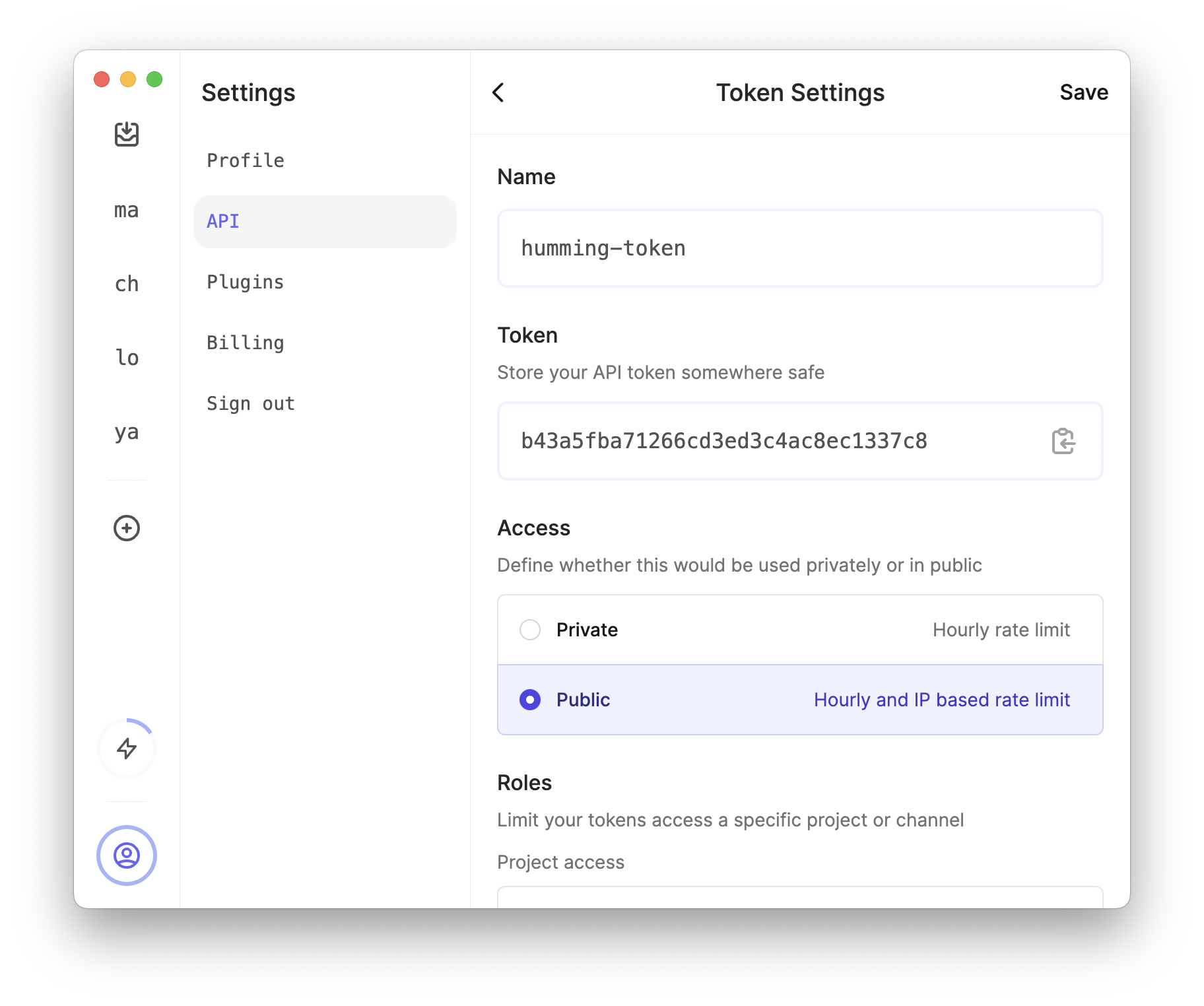Click the add workspace plus icon

[127, 528]
